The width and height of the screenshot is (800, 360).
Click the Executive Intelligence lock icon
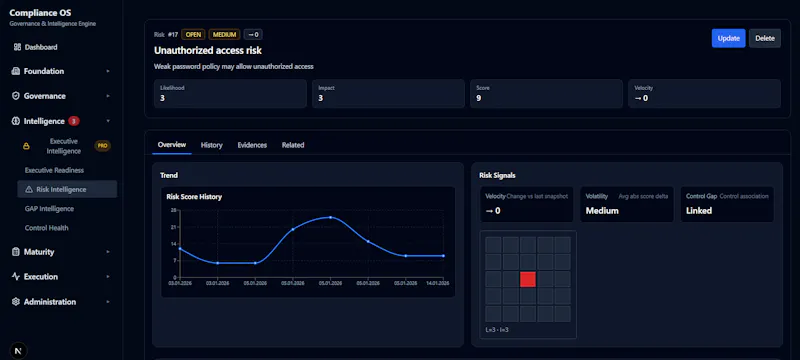[27, 146]
